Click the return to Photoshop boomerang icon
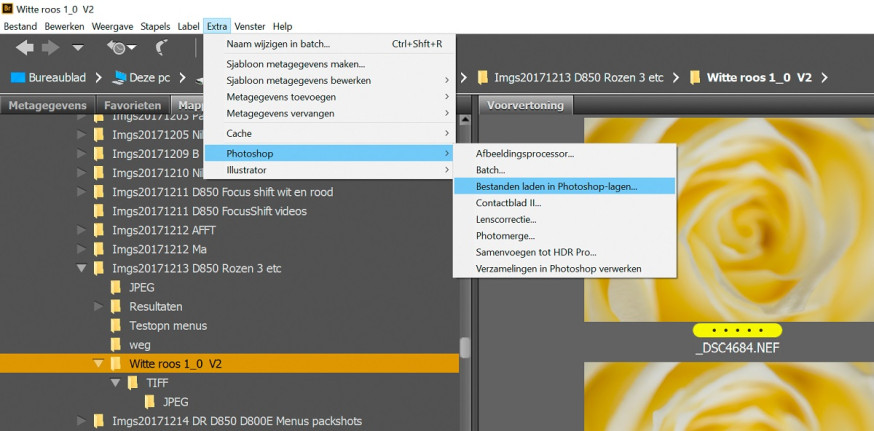Image resolution: width=874 pixels, height=431 pixels. pos(161,48)
